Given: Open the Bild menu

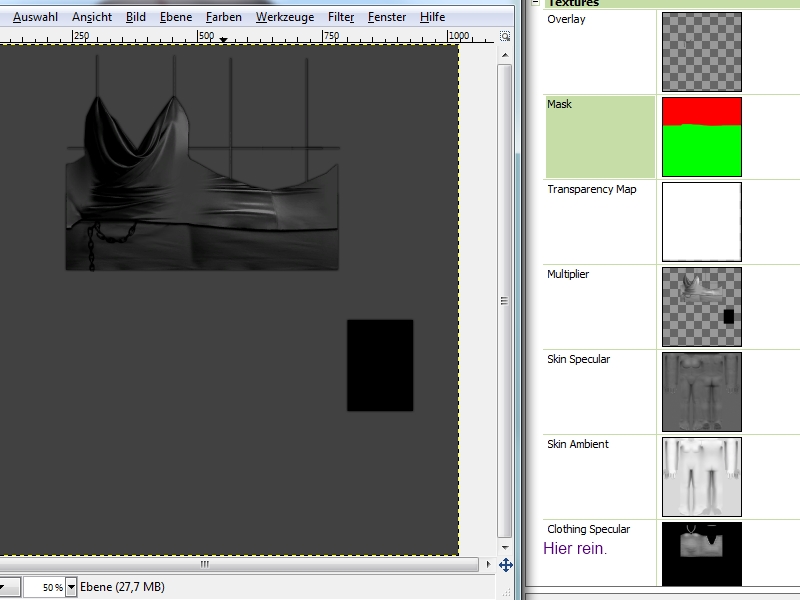Looking at the screenshot, I should pyautogui.click(x=136, y=17).
